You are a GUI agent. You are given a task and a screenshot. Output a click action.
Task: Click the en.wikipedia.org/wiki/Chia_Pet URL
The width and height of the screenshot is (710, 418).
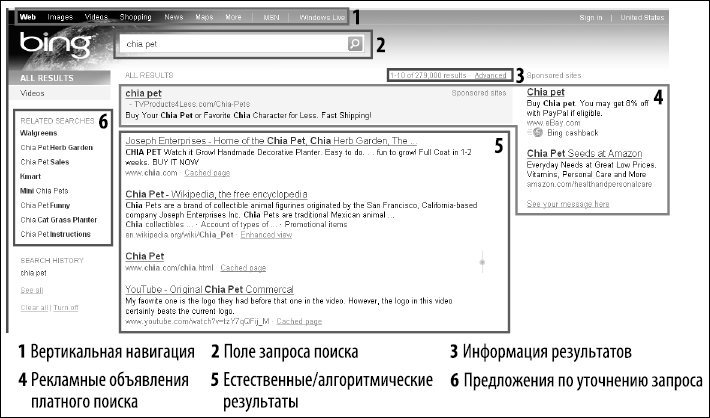pos(179,235)
